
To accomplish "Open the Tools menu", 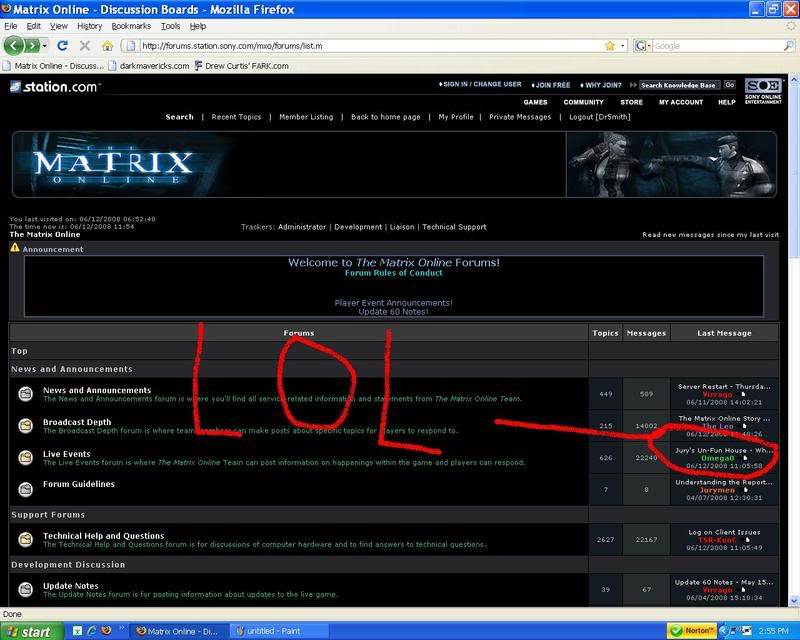I will click(x=170, y=25).
